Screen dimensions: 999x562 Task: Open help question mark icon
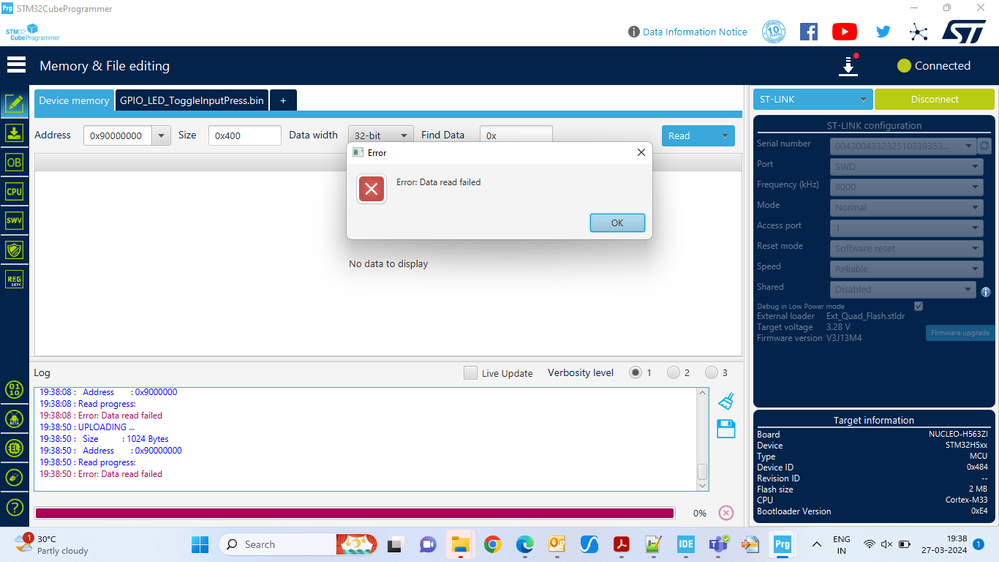(14, 507)
